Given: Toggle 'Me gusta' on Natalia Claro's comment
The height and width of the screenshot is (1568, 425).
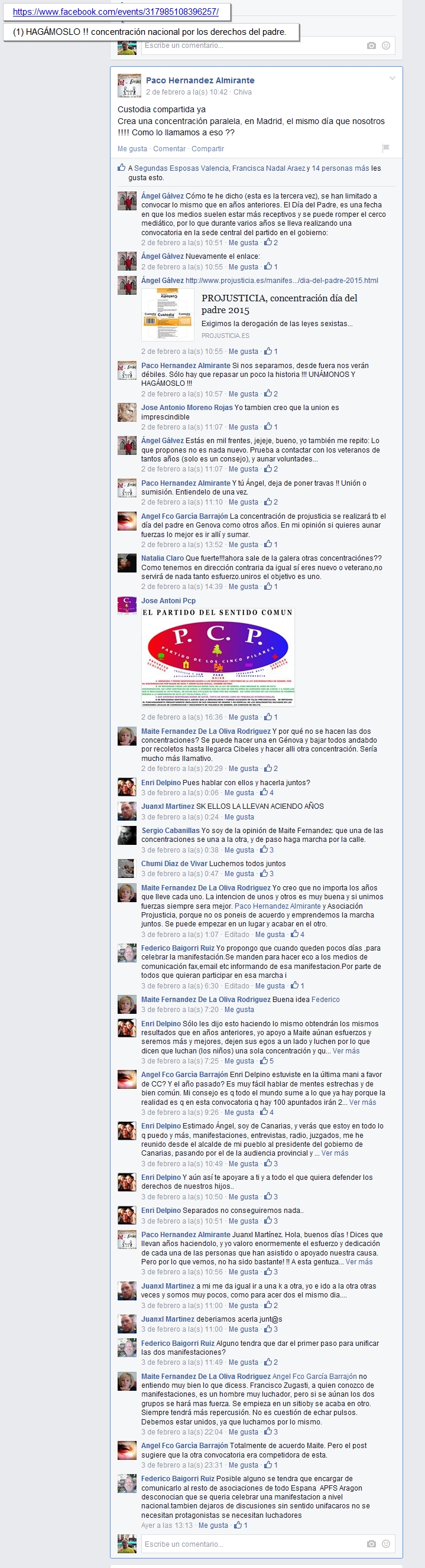Looking at the screenshot, I should (244, 587).
